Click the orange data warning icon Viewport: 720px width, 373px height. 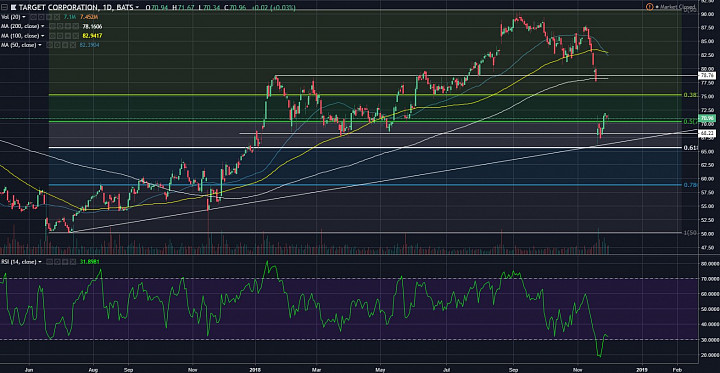[649, 7]
